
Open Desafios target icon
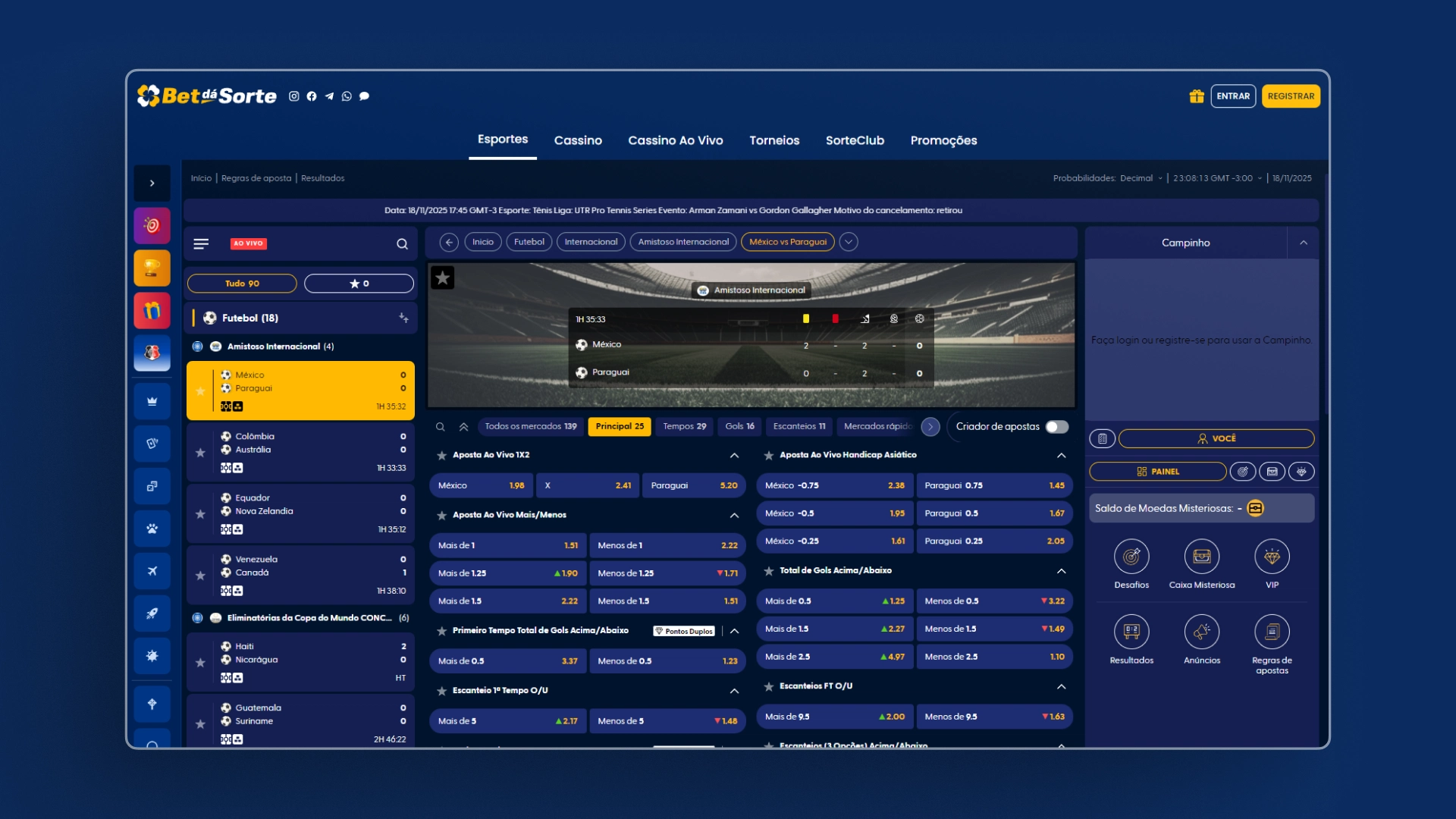[1131, 557]
